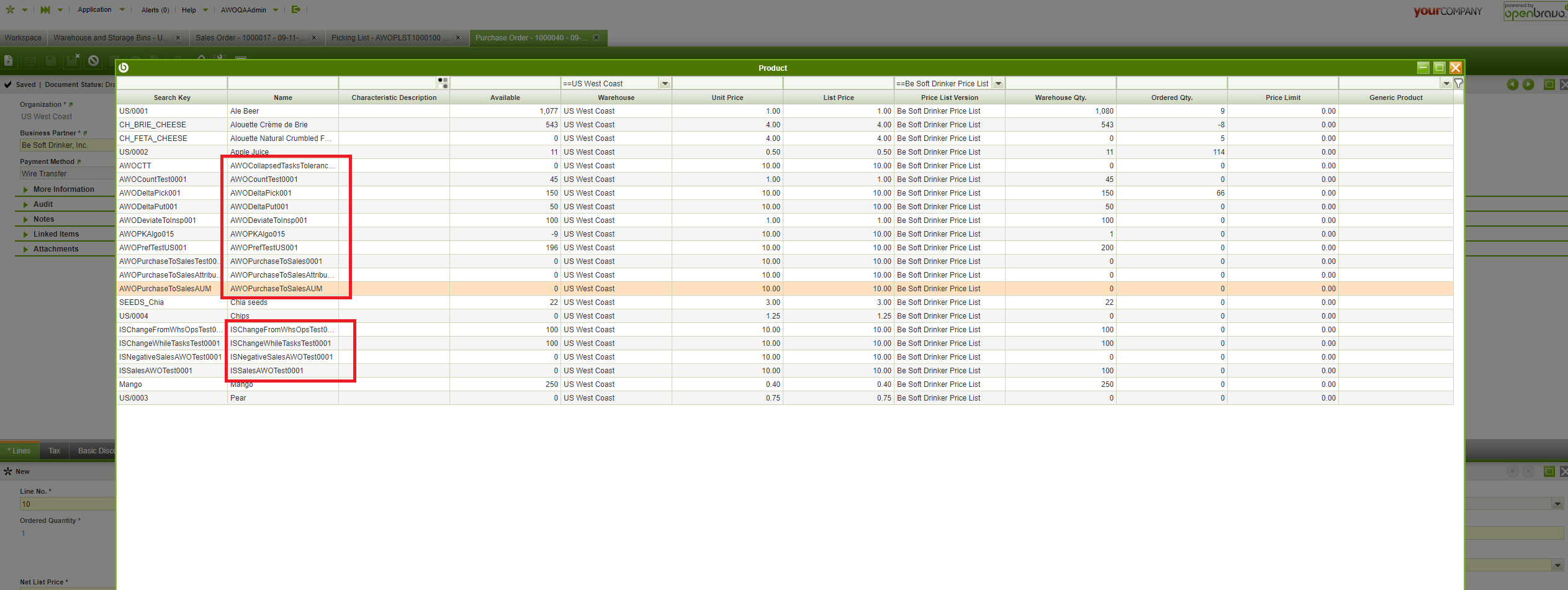Open the Generic Product filter dropdown
Viewport: 1568px width, 590px height.
click(x=1446, y=83)
